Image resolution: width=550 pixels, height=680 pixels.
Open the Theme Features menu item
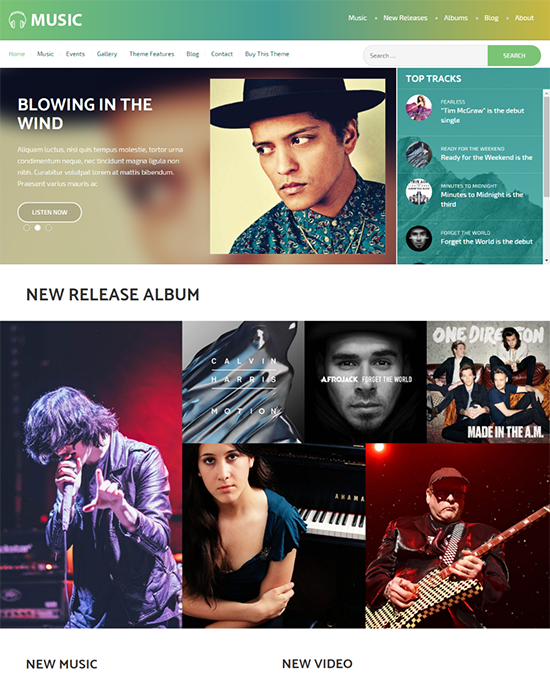(151, 54)
